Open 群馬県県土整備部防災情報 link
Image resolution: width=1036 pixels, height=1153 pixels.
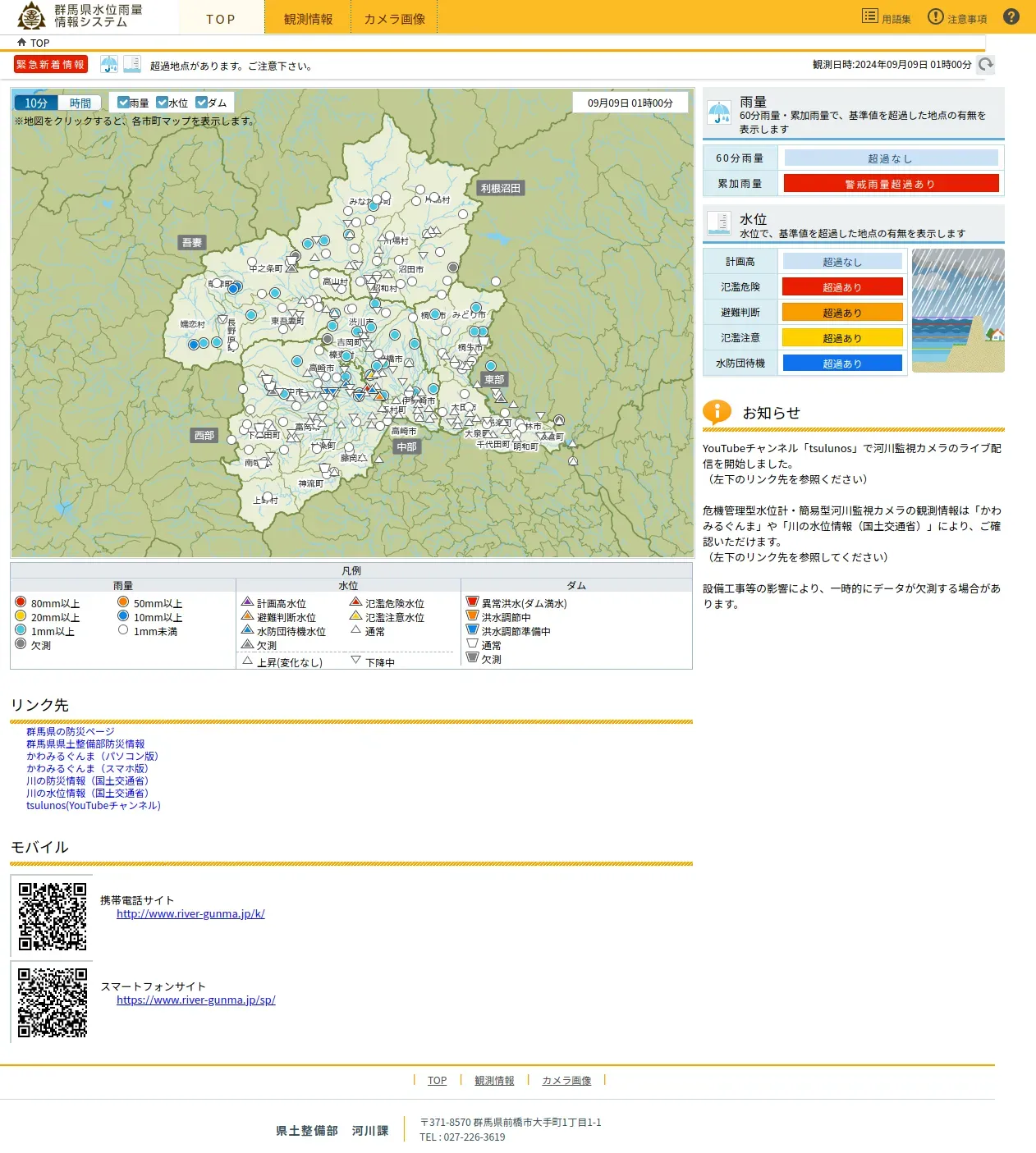(85, 744)
